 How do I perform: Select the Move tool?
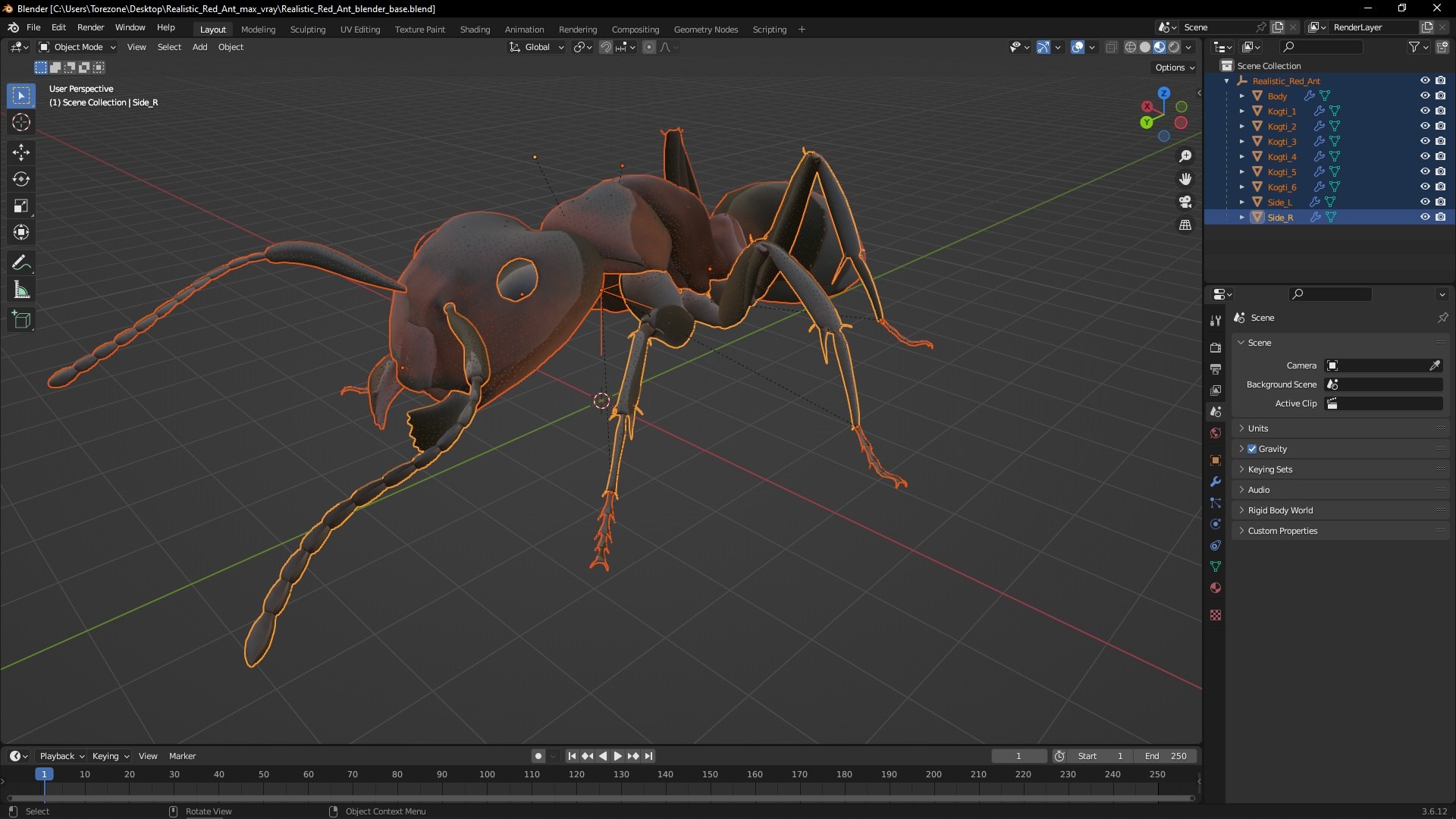(x=21, y=152)
